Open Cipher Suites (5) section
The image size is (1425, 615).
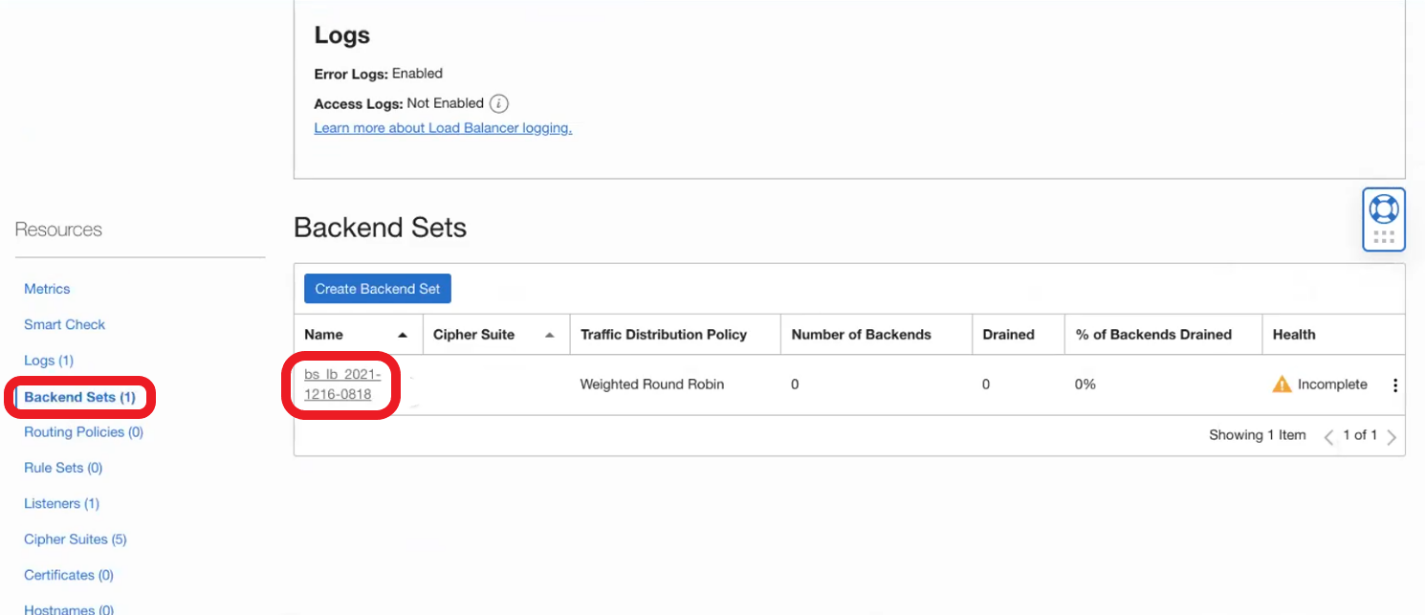[x=75, y=539]
